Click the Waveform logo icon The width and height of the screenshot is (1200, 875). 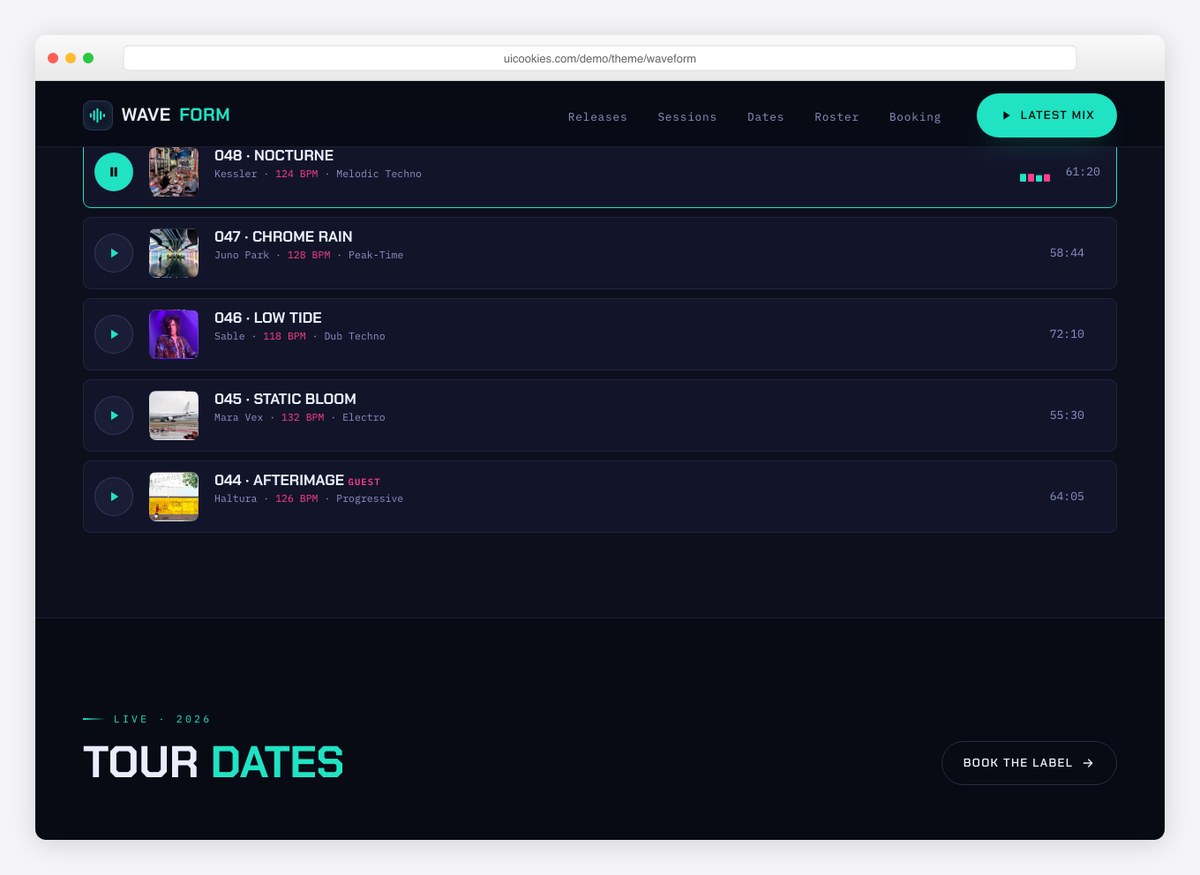point(98,115)
